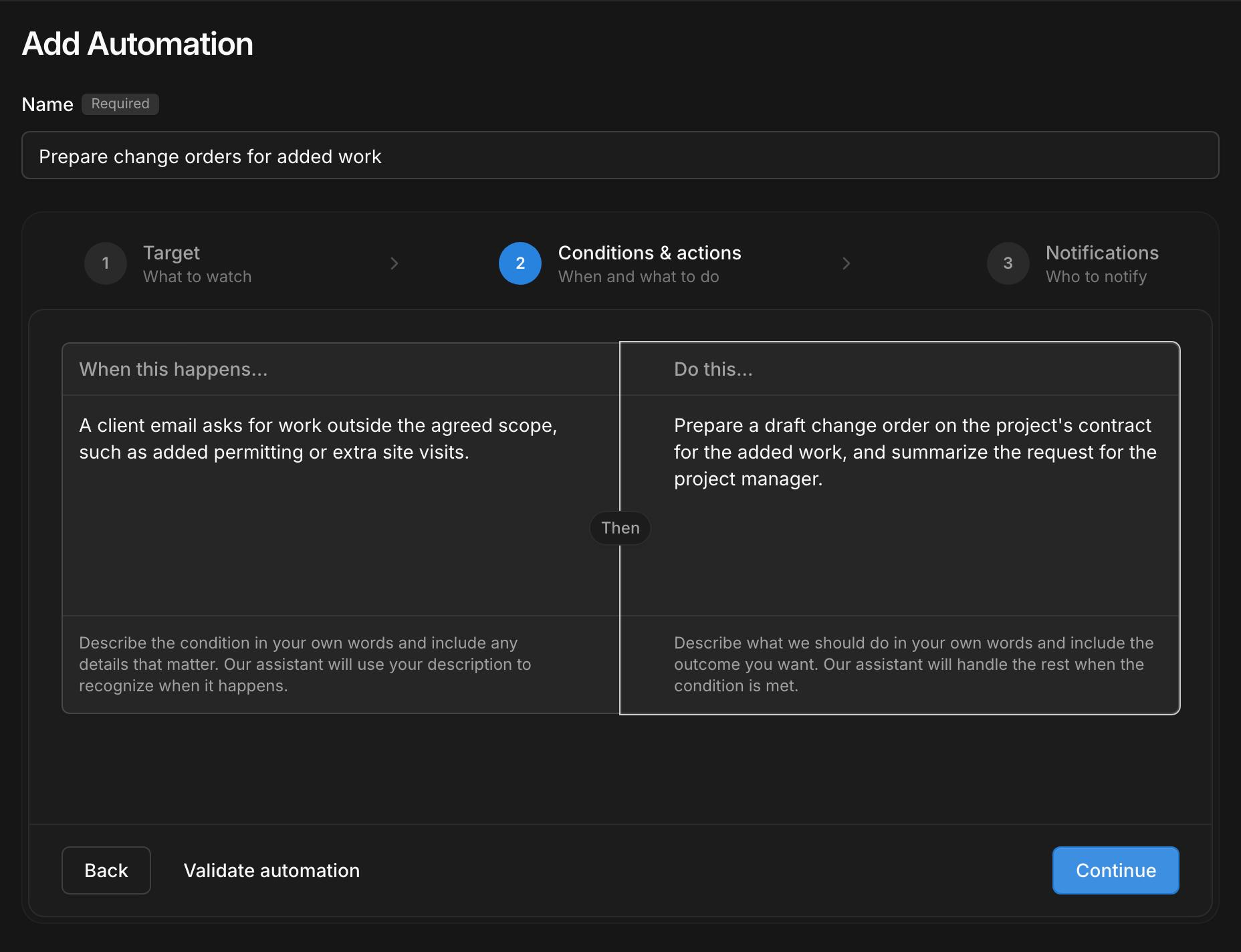Click chevron after Conditions & actions step

[847, 263]
